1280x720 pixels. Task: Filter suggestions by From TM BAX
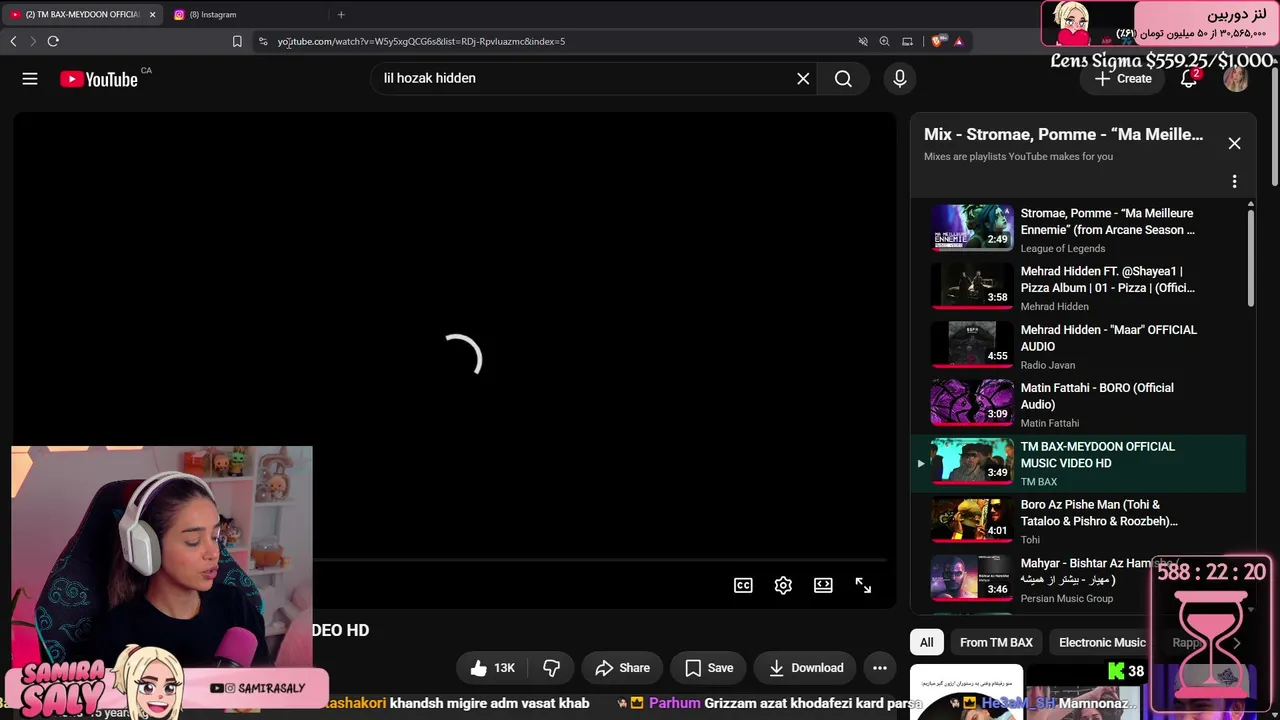click(996, 642)
